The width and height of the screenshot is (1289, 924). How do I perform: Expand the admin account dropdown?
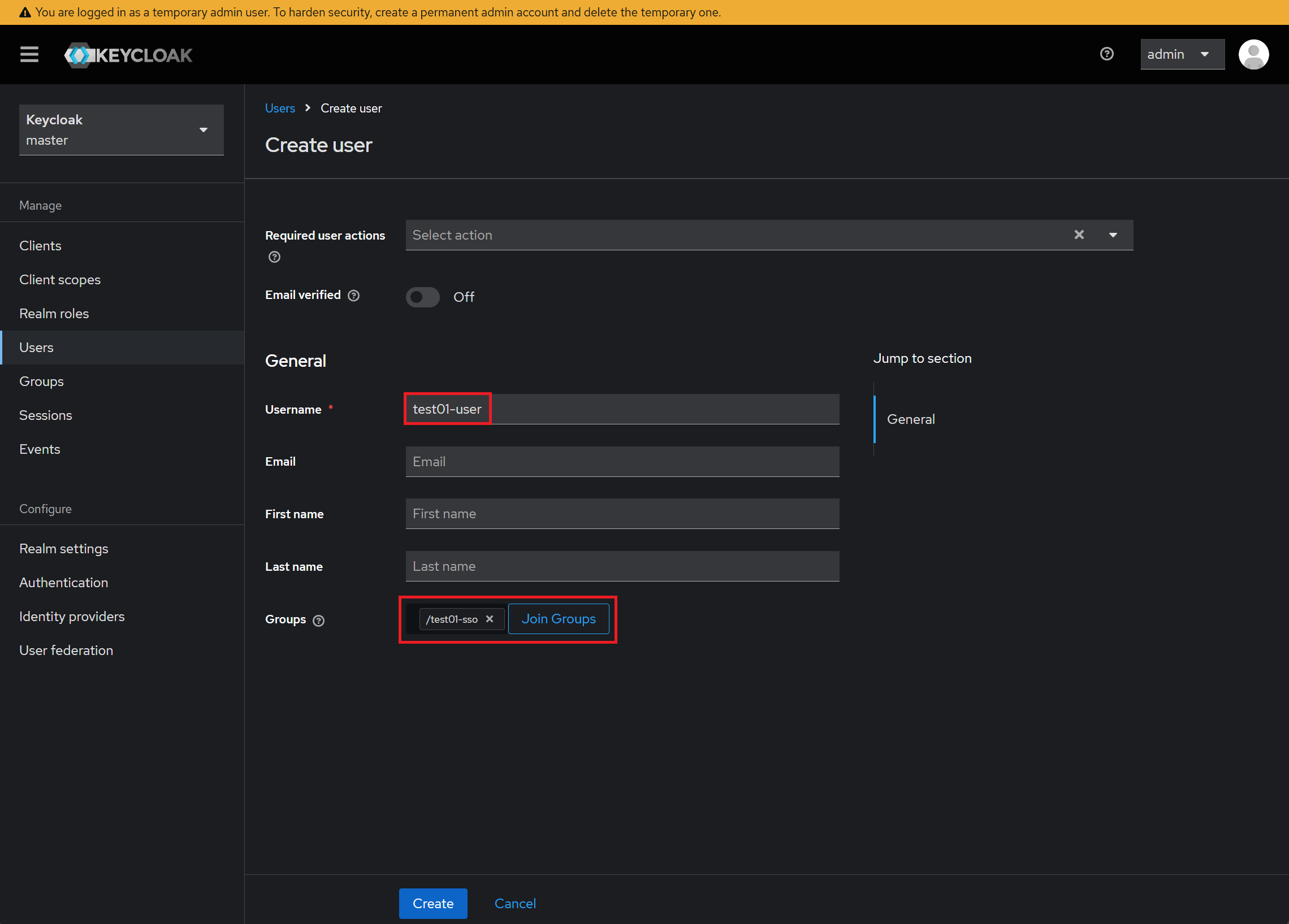pos(1182,55)
